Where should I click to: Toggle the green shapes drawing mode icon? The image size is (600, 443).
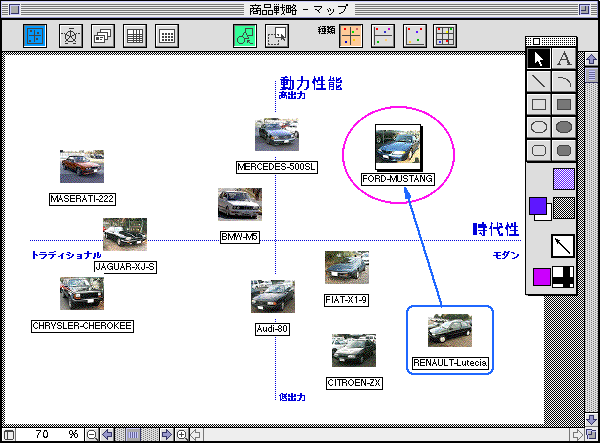point(245,36)
